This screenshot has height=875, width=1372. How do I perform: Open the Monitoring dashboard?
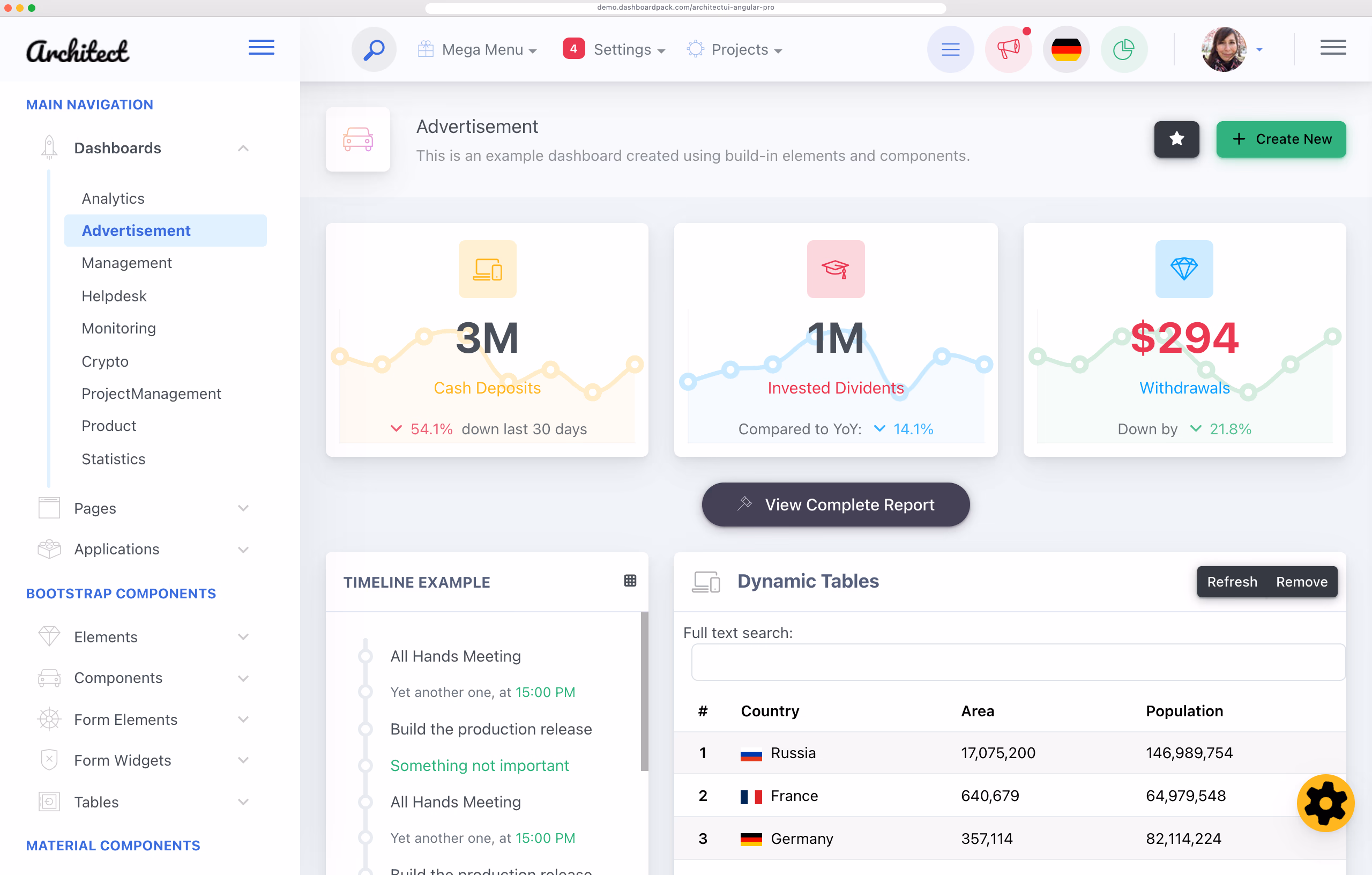[x=118, y=328]
